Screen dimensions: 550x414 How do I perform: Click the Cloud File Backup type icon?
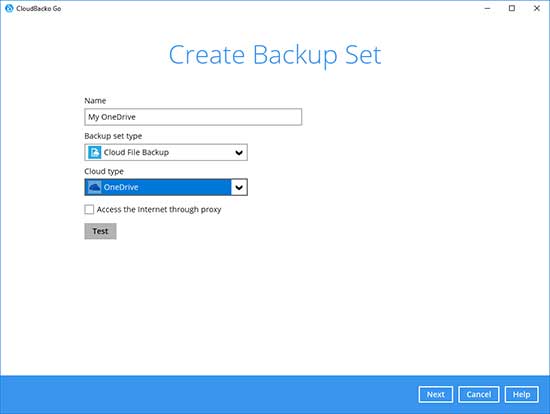pyautogui.click(x=94, y=152)
